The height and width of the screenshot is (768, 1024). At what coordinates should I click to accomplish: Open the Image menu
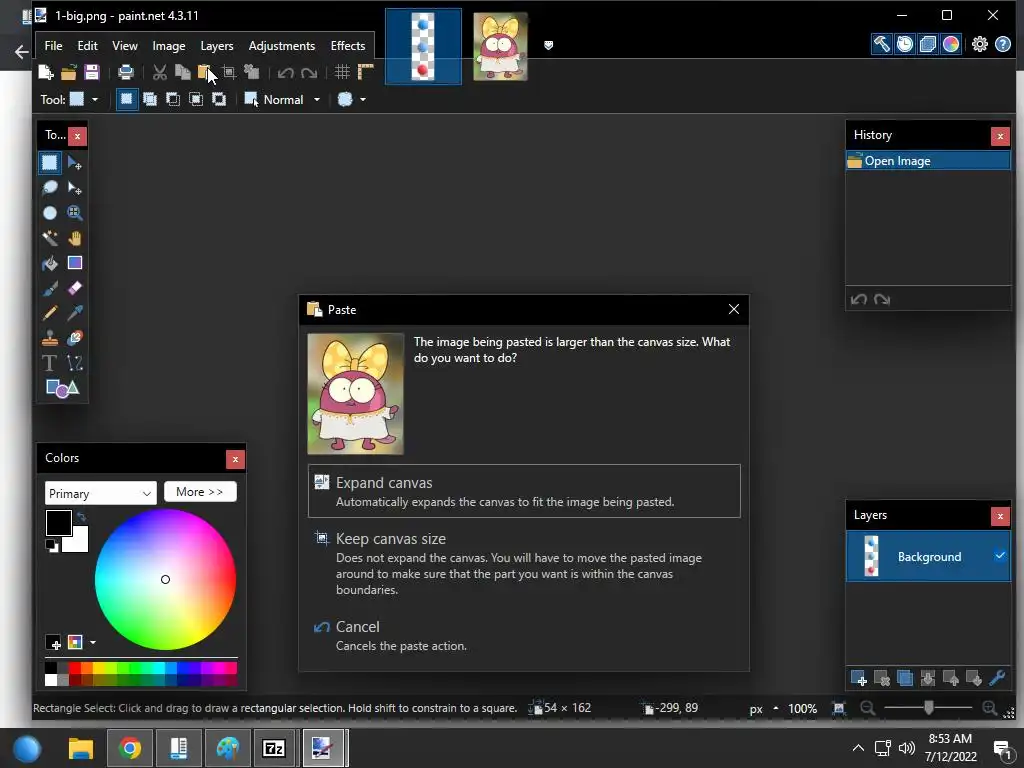click(168, 46)
